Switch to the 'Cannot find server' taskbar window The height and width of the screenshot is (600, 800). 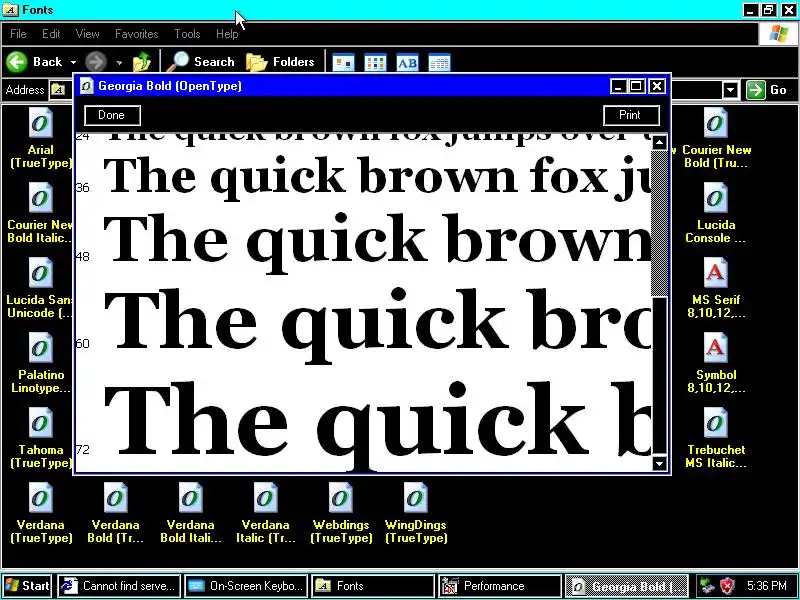119,586
